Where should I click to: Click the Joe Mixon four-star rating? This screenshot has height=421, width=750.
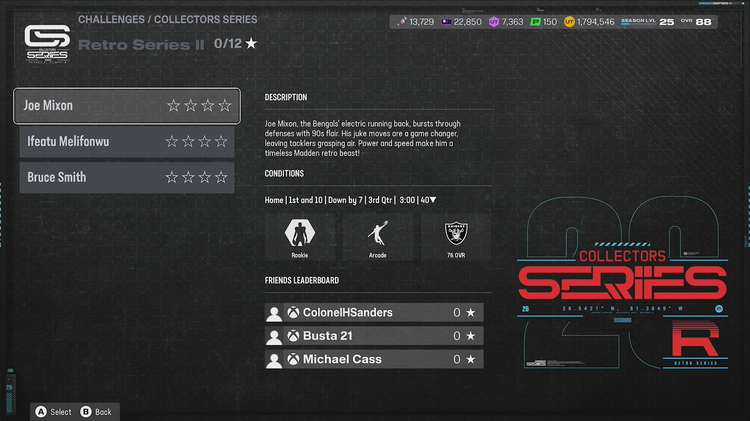pos(198,106)
